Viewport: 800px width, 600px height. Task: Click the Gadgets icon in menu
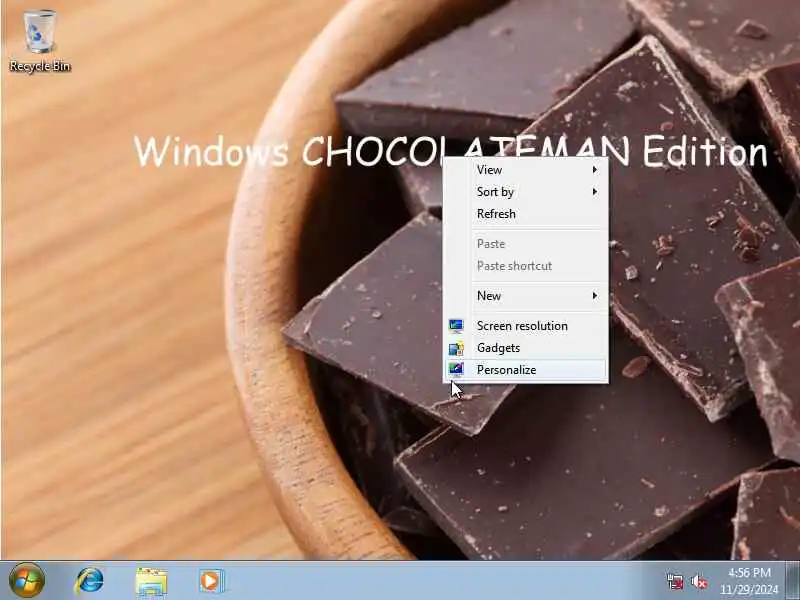456,348
